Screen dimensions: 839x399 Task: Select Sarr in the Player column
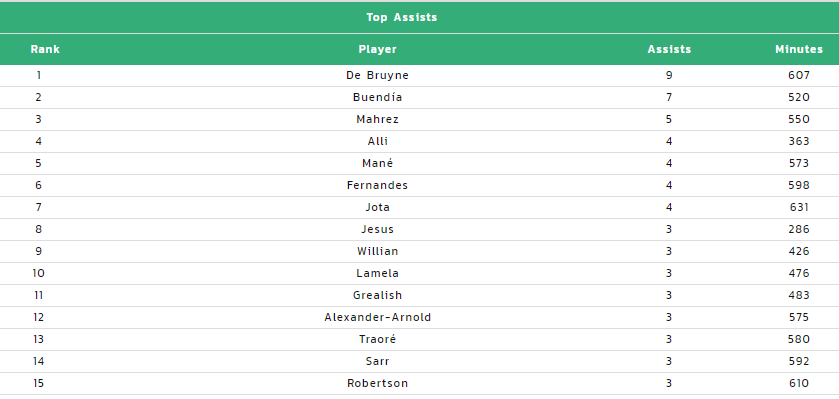[x=377, y=361]
